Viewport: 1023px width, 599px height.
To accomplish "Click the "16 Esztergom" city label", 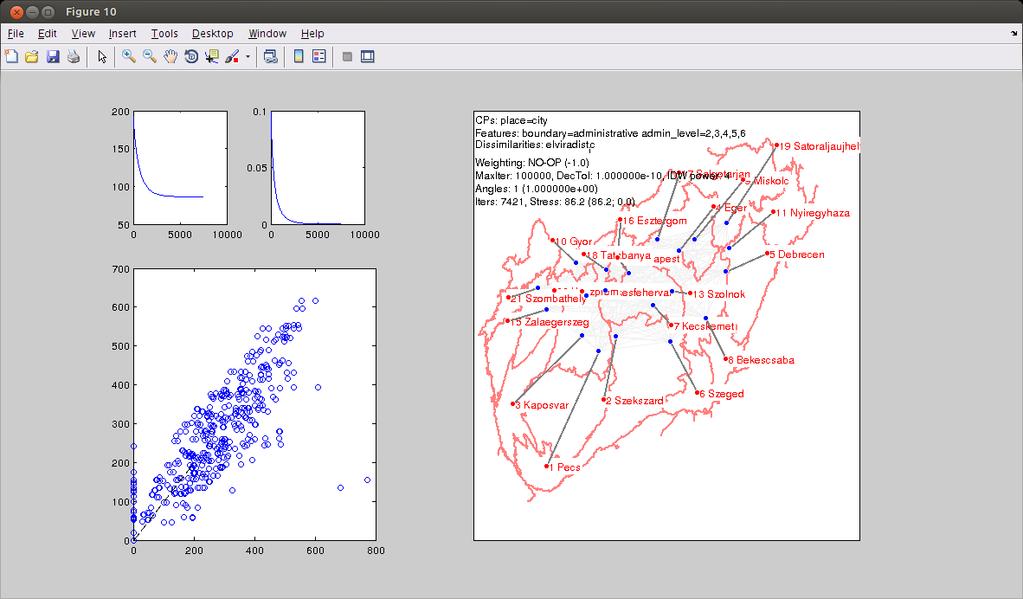I will [x=654, y=221].
